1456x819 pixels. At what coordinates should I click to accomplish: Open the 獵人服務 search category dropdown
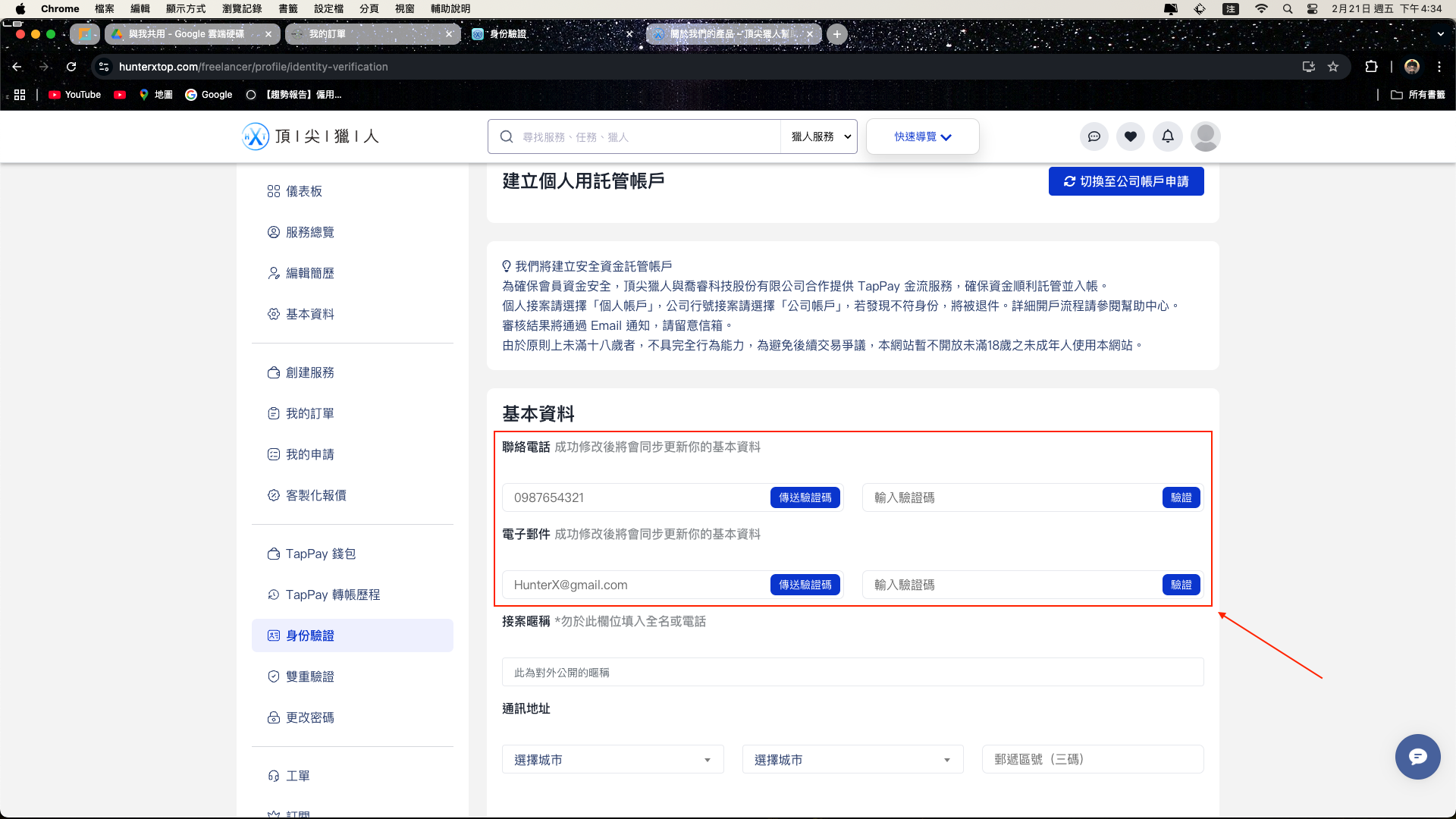[818, 136]
